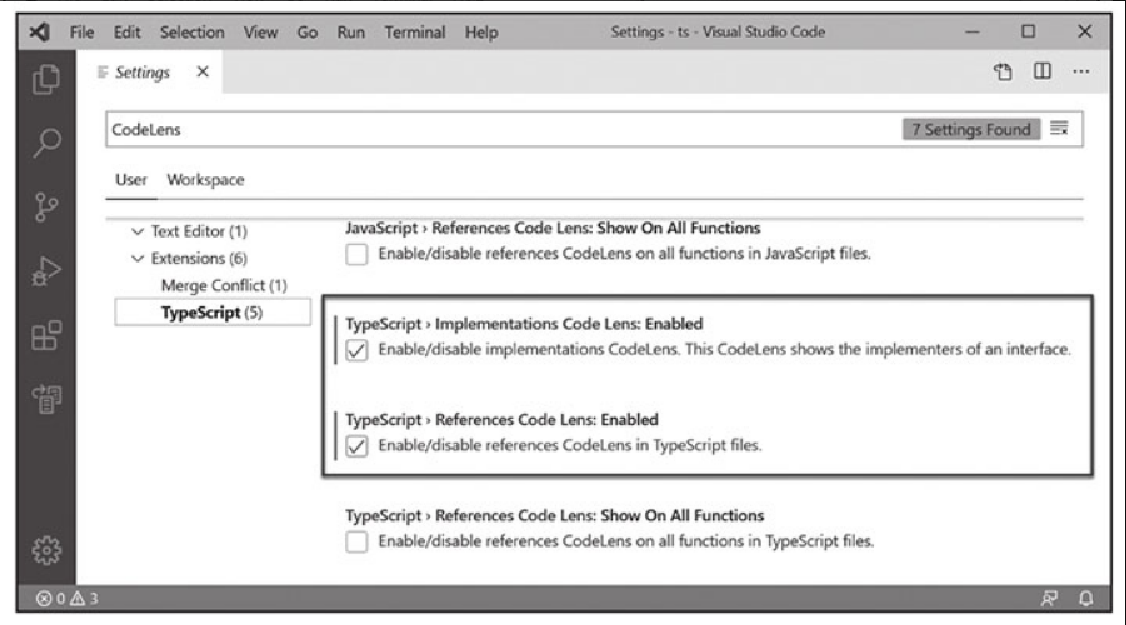Open the Explorer view in activity bar

(47, 79)
